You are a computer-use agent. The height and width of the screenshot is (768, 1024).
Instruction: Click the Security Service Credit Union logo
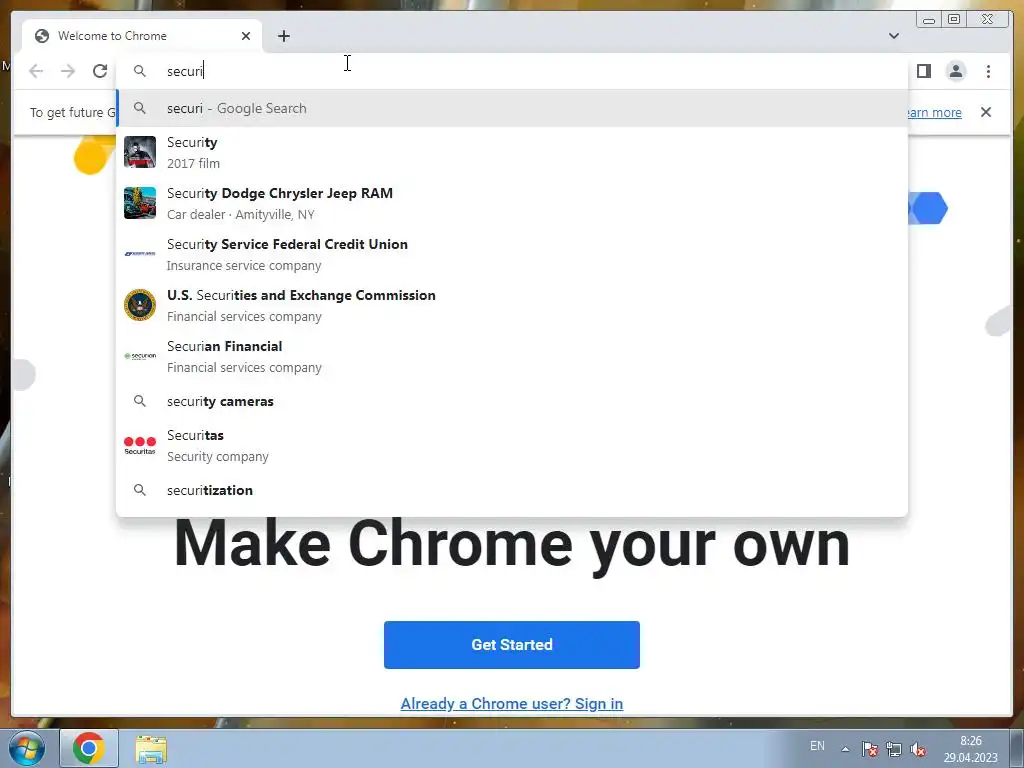pos(140,253)
